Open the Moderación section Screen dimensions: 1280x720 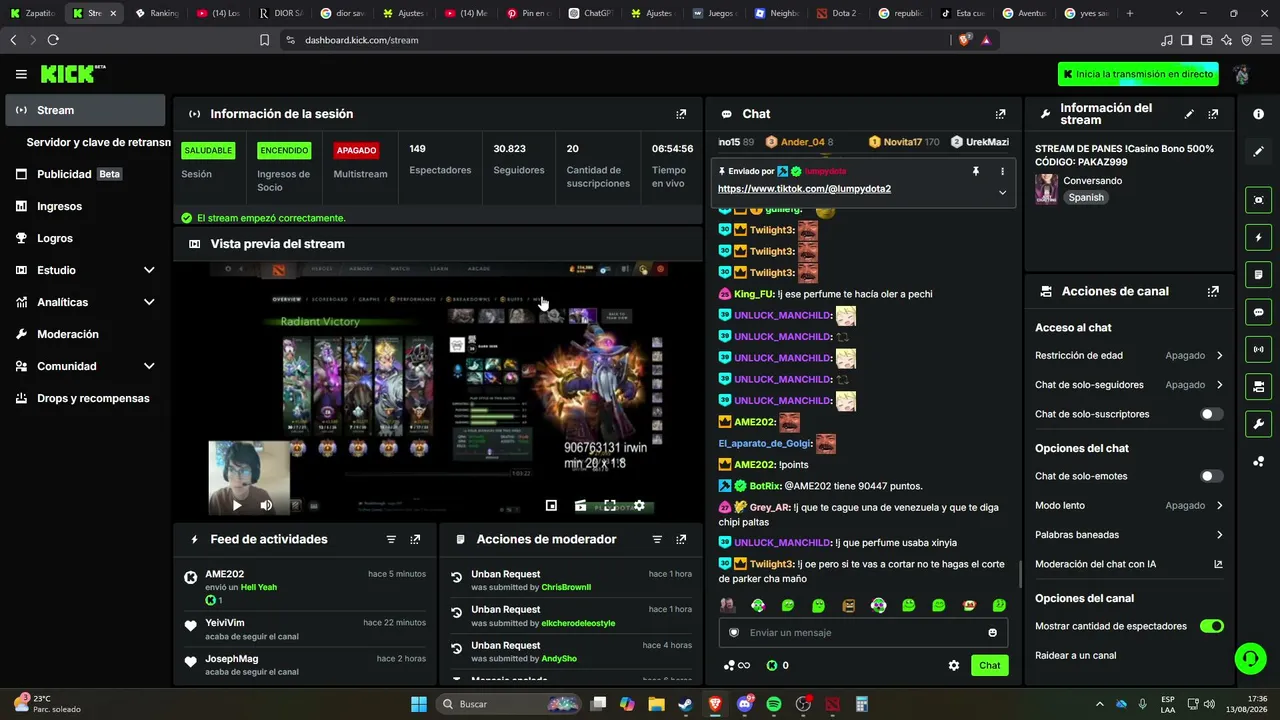tap(85, 334)
